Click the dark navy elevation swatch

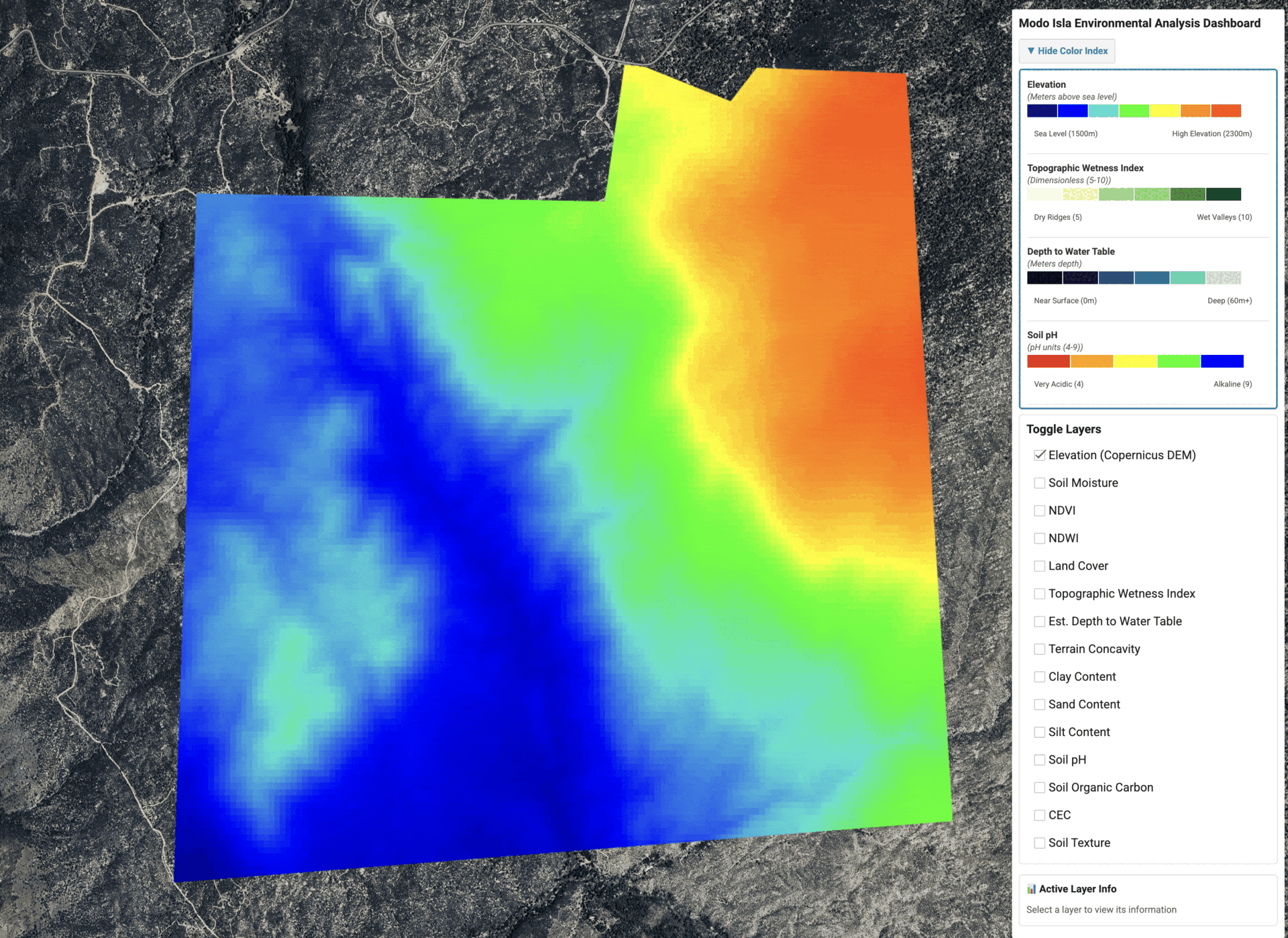coord(1041,111)
